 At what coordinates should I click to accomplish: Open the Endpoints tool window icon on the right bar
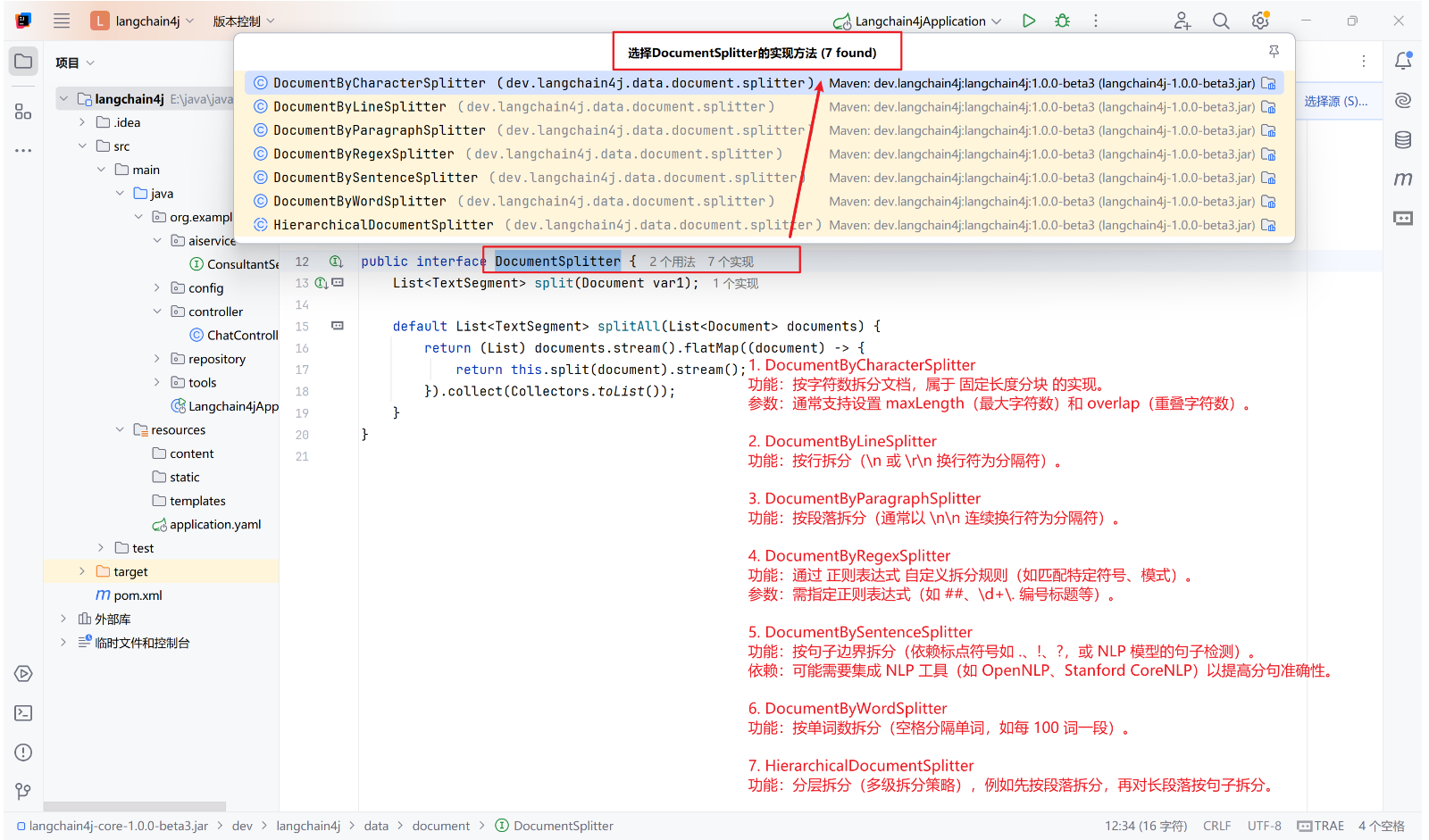point(1403,218)
